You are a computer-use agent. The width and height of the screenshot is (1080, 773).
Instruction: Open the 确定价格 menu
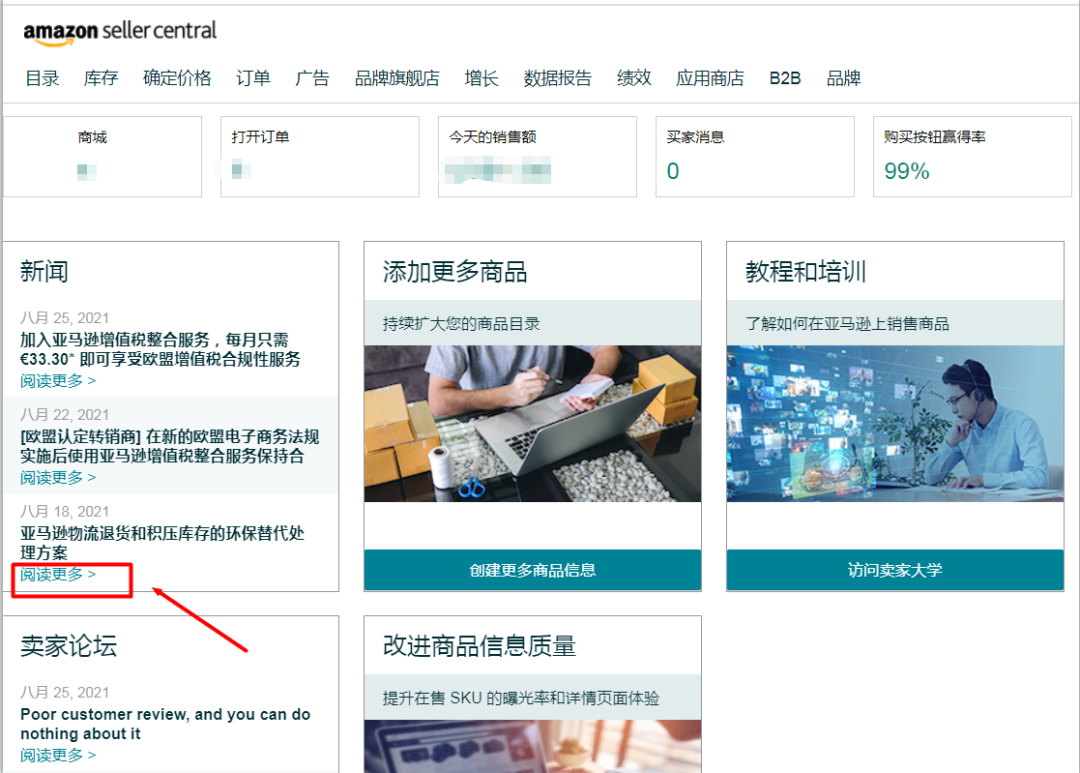point(177,78)
